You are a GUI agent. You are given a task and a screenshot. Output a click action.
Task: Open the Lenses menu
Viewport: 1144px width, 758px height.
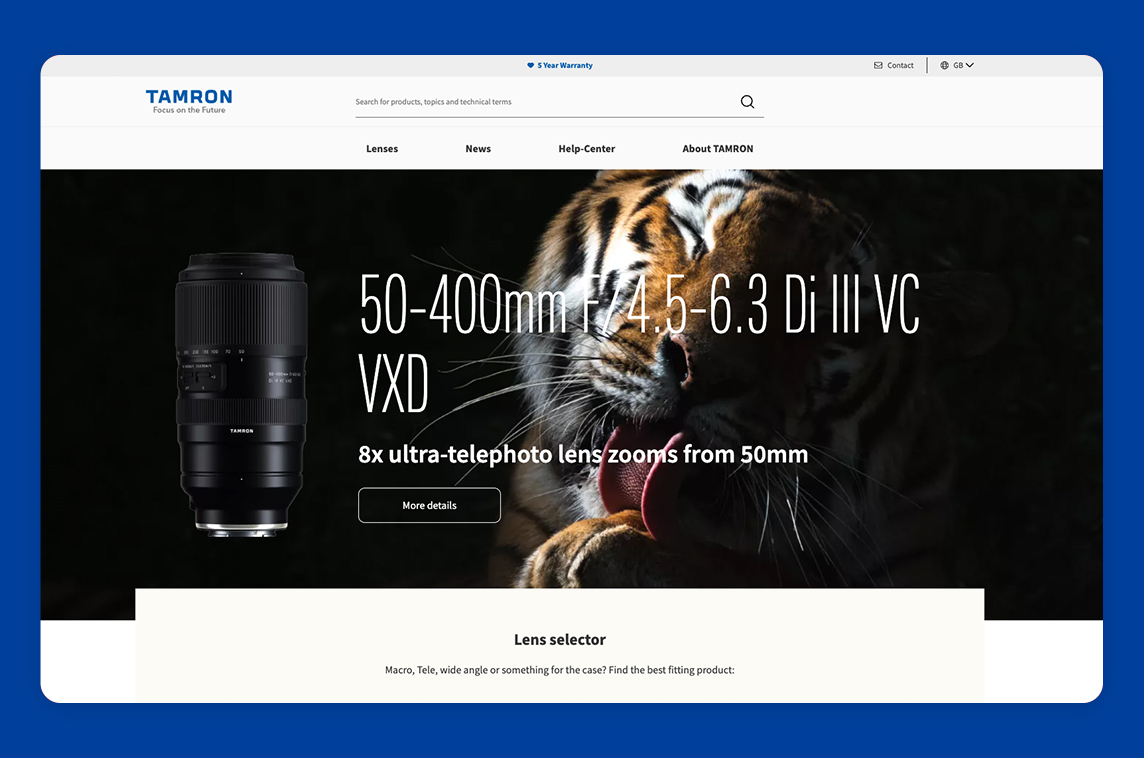click(382, 148)
